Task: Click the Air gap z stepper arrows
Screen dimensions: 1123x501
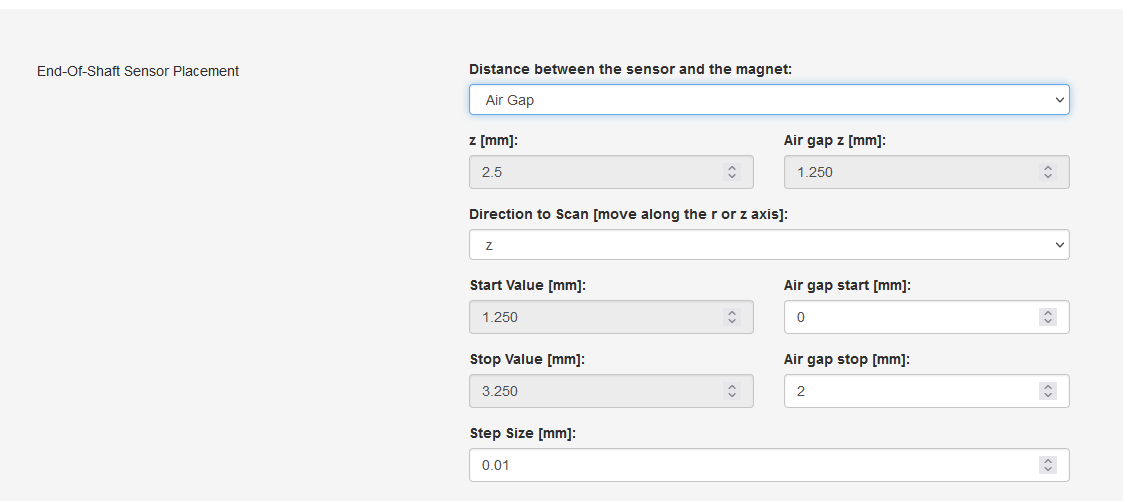Action: (x=1048, y=172)
